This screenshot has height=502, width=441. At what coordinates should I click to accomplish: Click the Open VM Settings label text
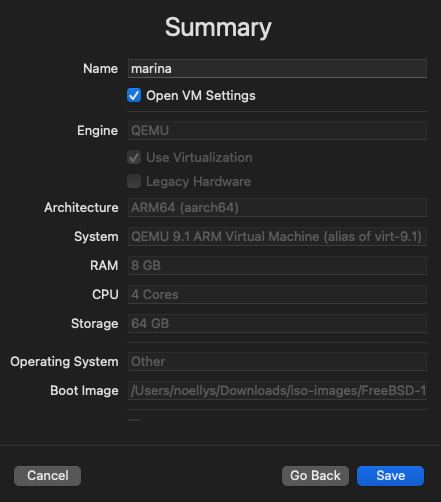[201, 96]
